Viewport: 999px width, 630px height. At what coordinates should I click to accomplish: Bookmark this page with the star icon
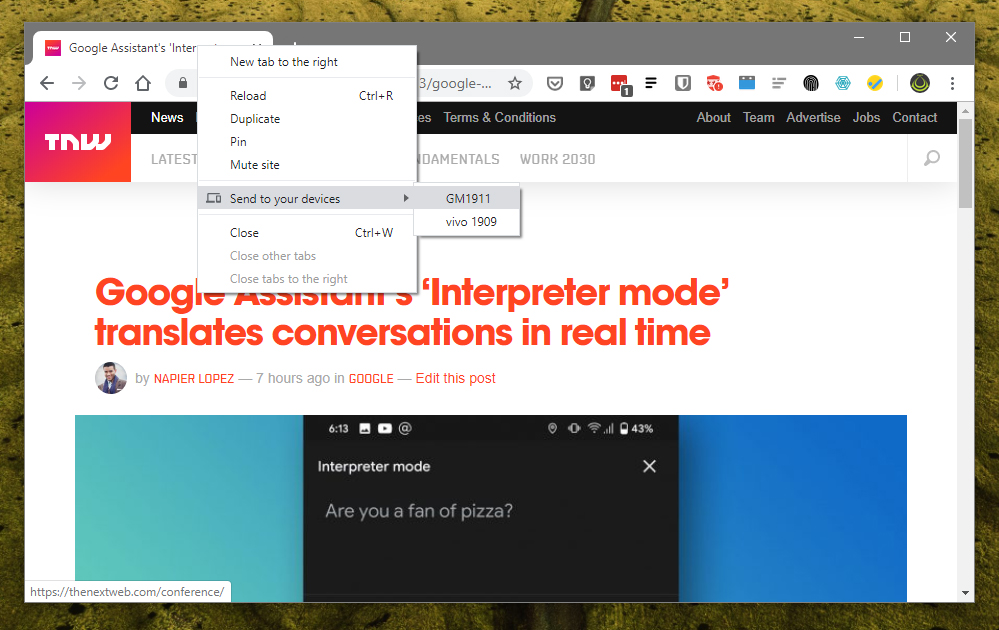[515, 83]
